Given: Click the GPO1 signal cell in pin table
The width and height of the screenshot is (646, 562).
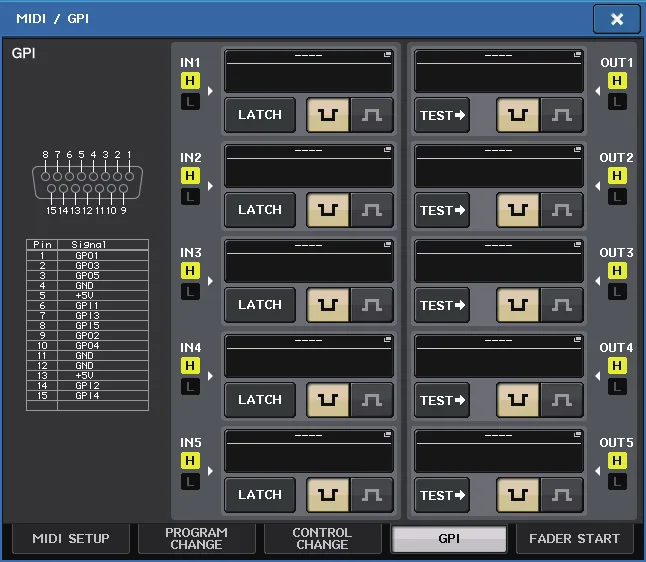Looking at the screenshot, I should click(x=103, y=255).
